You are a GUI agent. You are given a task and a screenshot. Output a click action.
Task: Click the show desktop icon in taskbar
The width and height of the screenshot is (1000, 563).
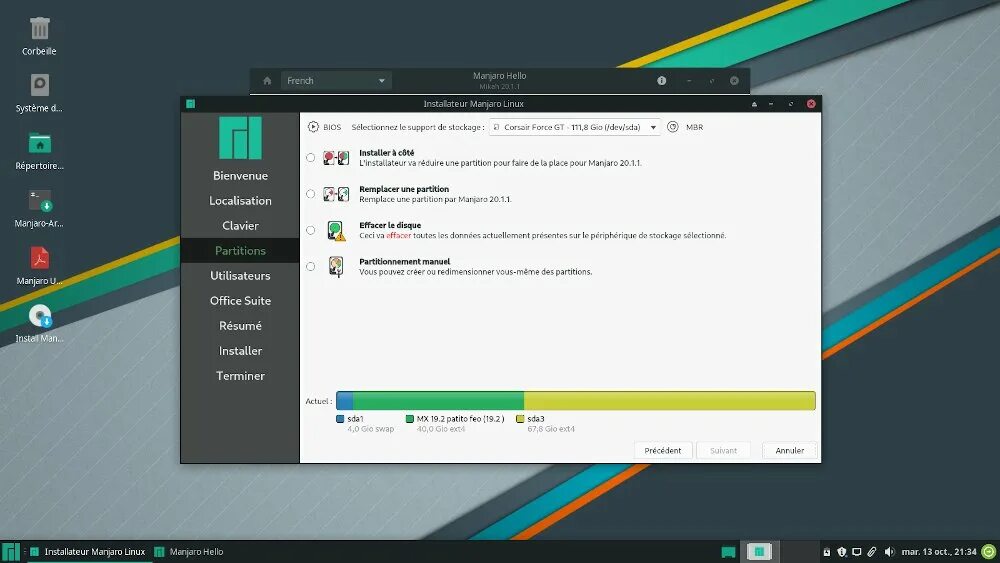pyautogui.click(x=728, y=552)
